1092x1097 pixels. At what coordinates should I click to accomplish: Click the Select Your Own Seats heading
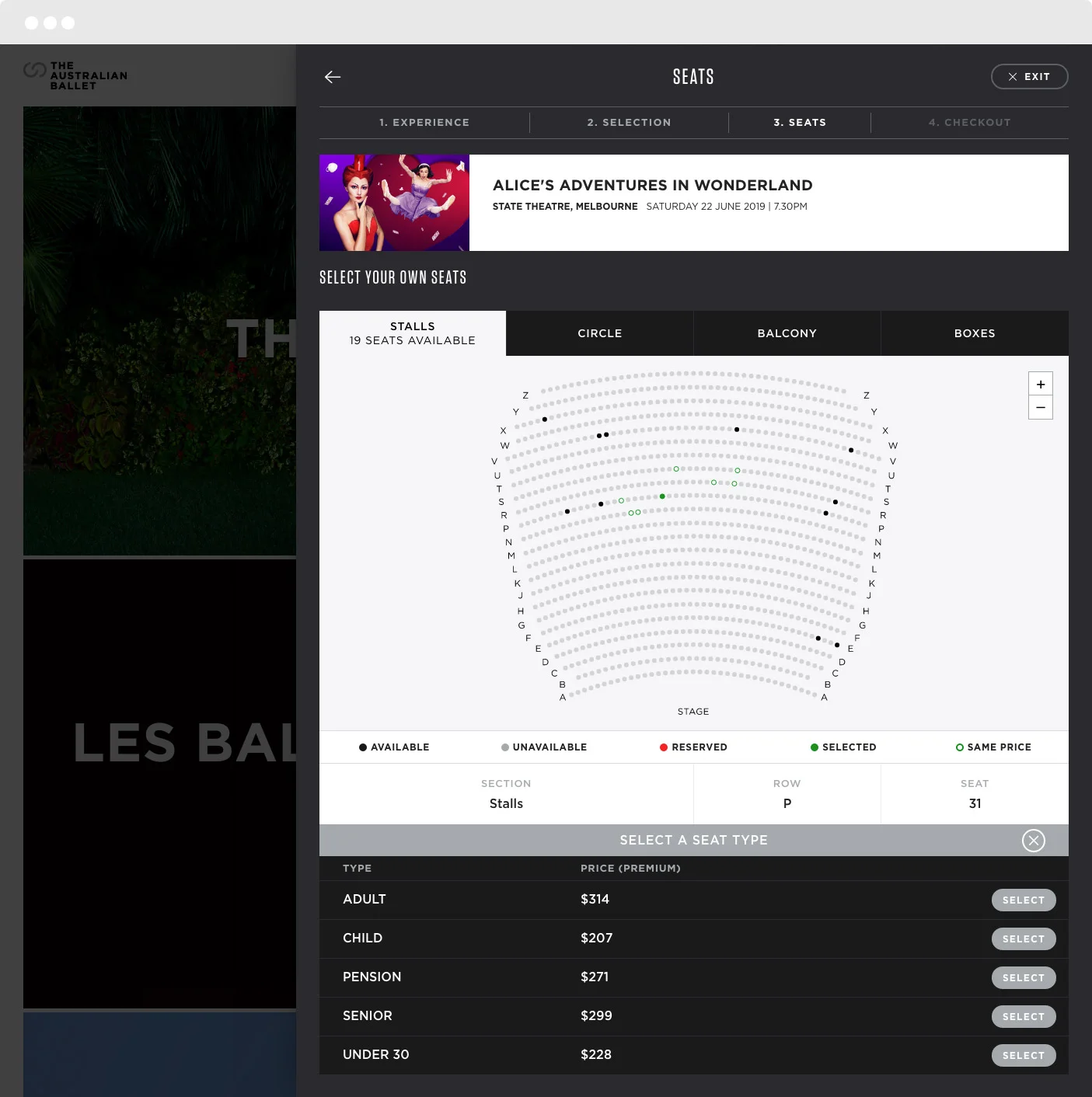pos(393,277)
